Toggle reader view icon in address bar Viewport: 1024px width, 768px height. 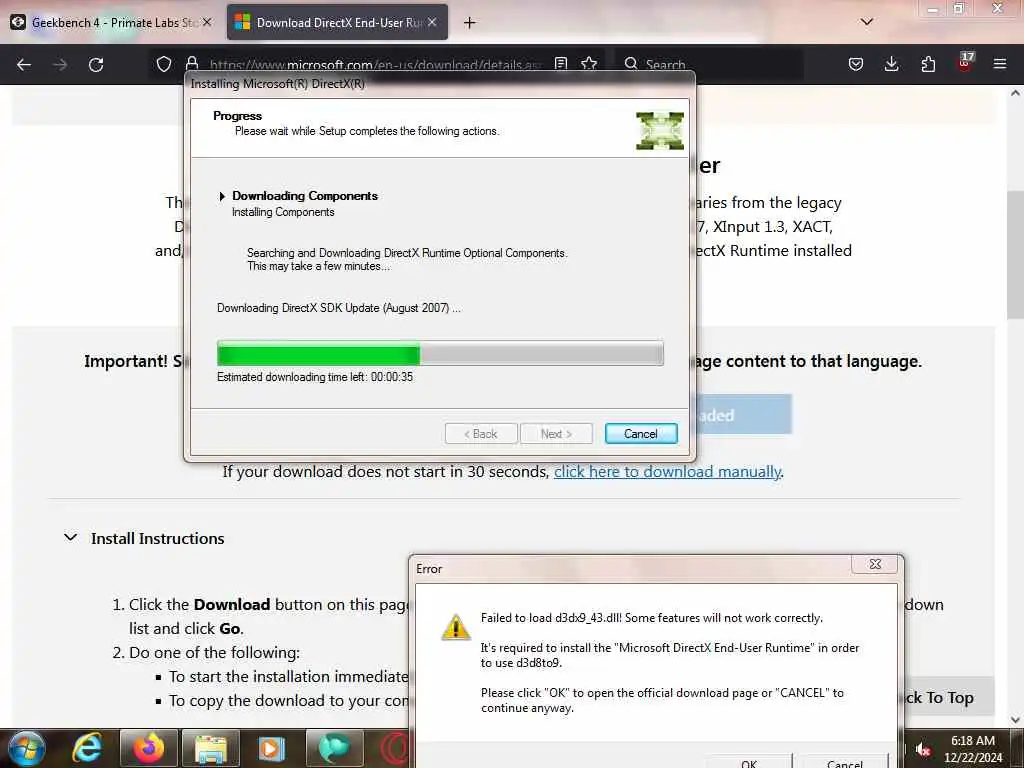pos(561,63)
